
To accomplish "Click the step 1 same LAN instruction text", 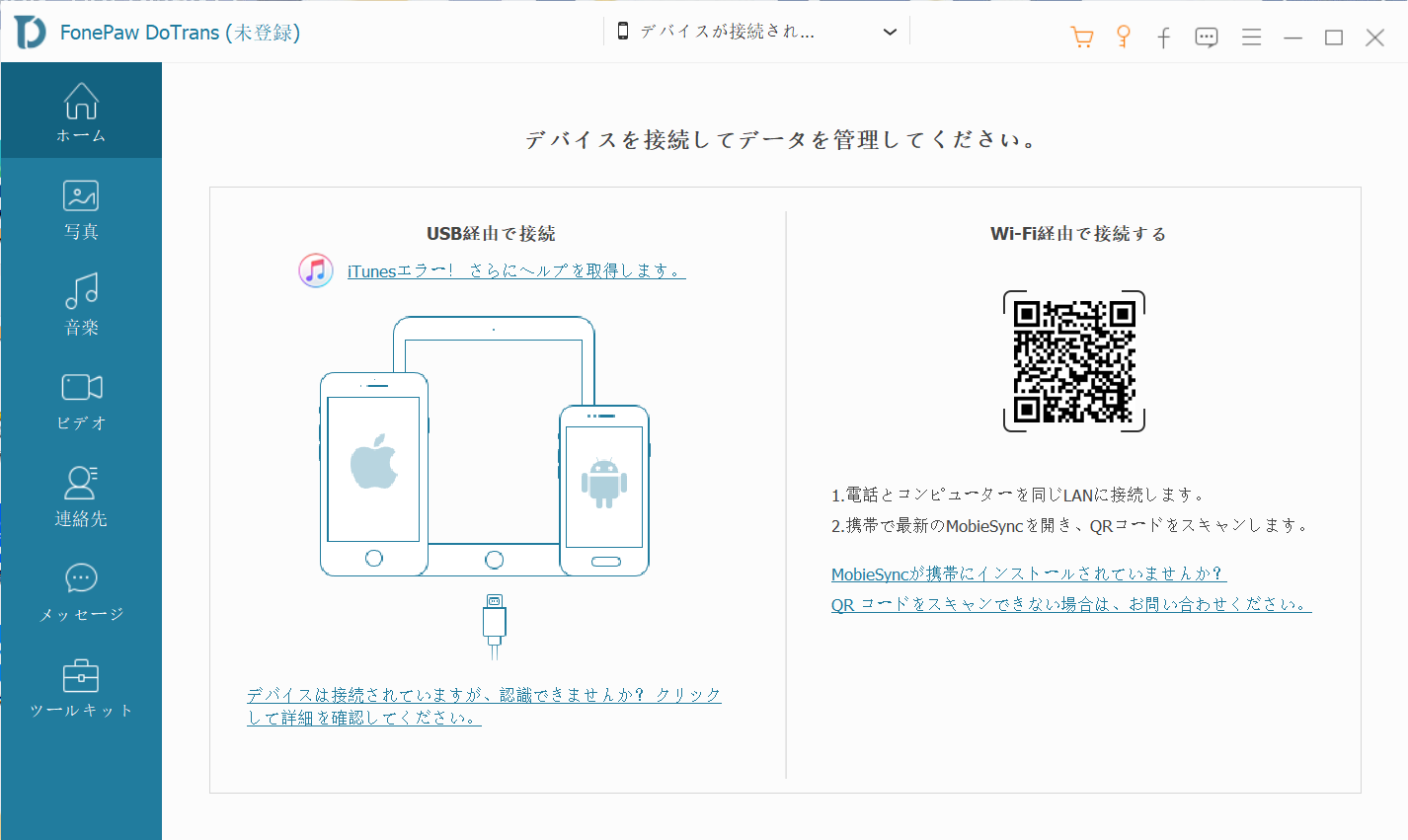I will pos(1018,495).
